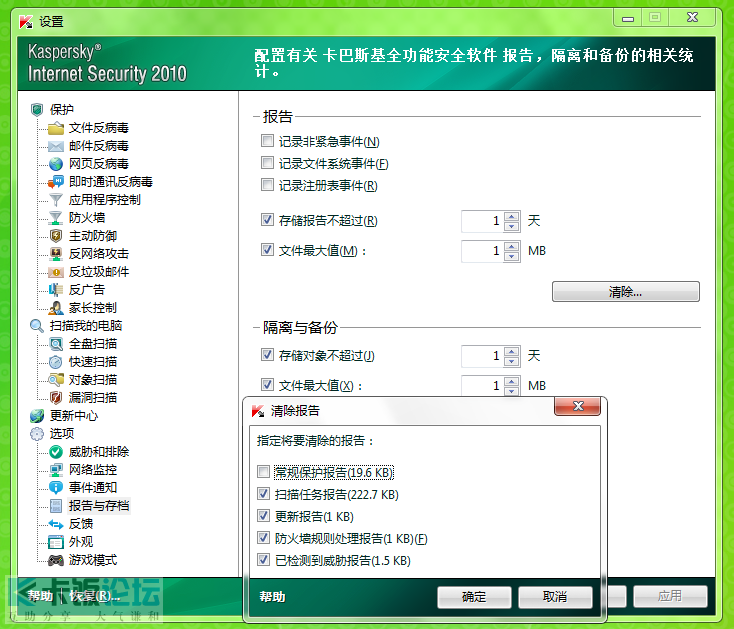Viewport: 734px width, 629px height.
Task: Uncheck 防火墙规则处理报告 checkbox
Action: (x=264, y=537)
